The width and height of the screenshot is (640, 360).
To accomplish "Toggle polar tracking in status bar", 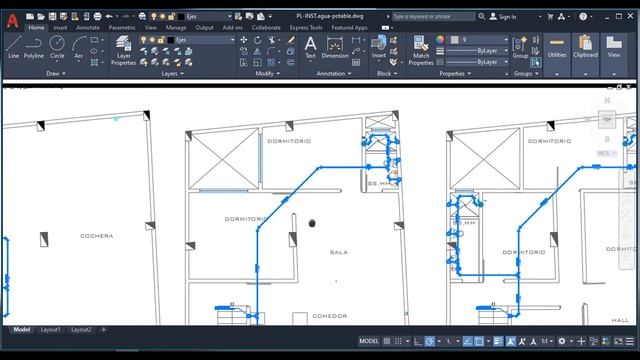I will [429, 341].
